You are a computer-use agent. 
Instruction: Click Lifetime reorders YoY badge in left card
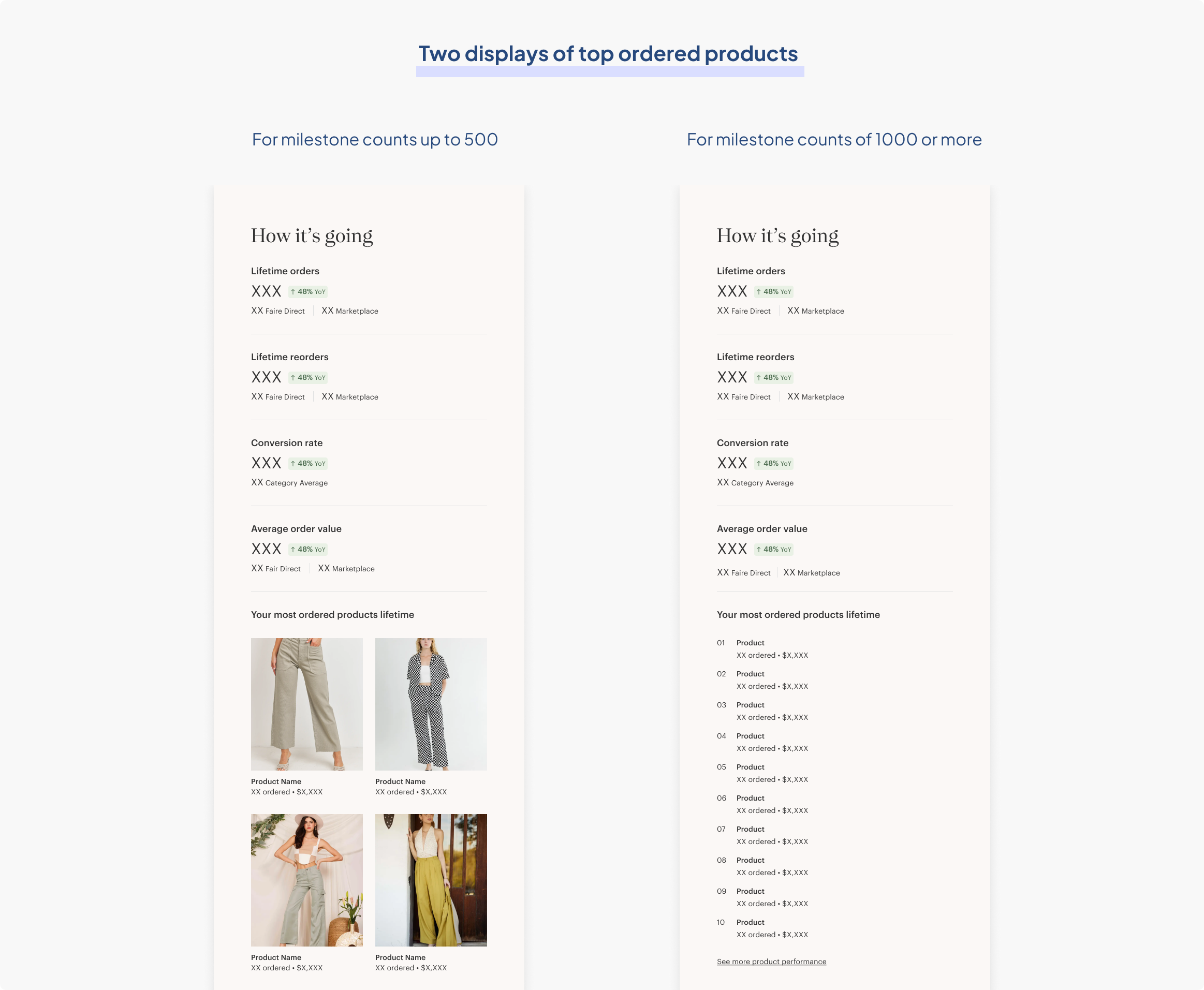click(307, 377)
